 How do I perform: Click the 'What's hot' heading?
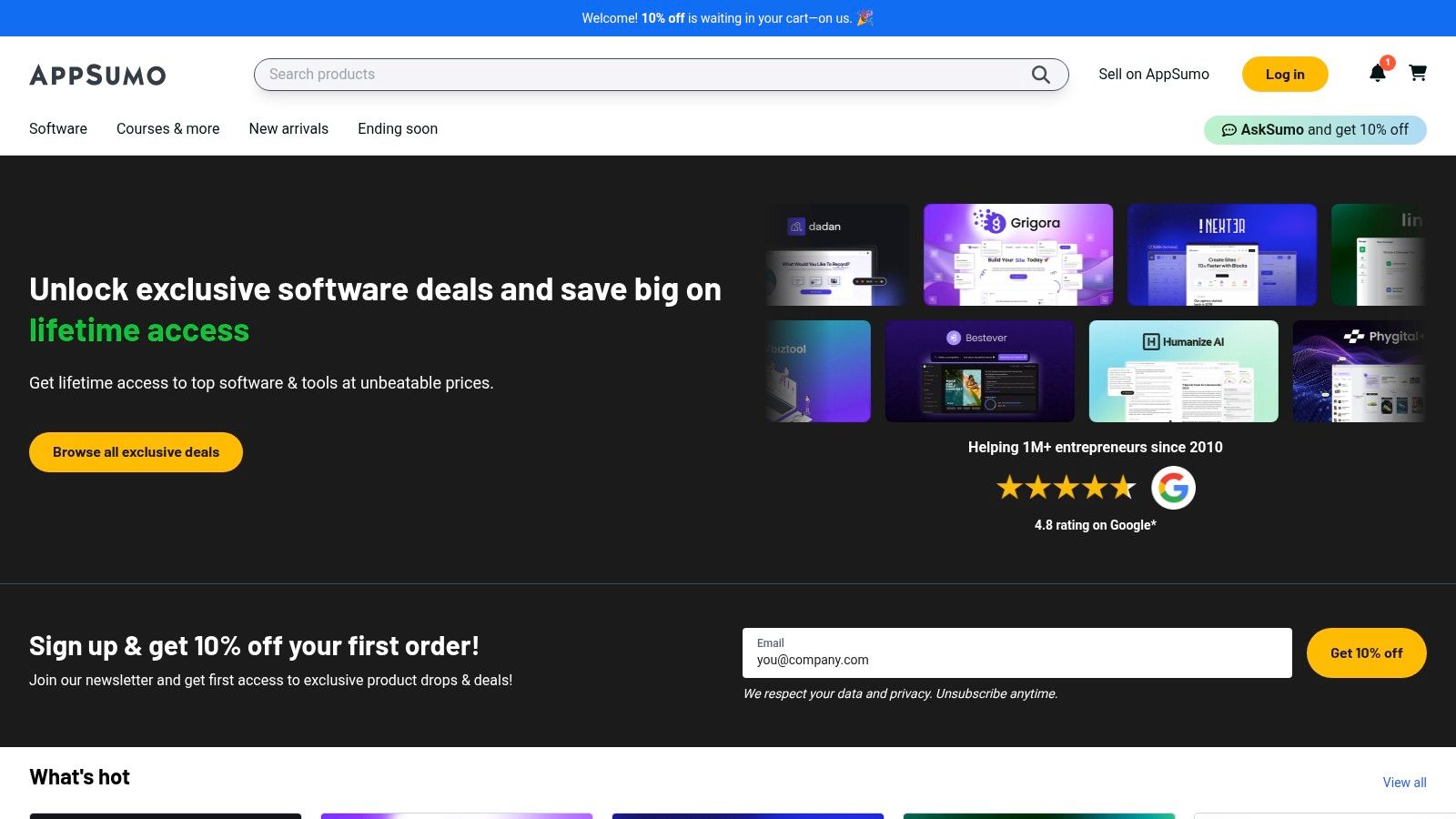point(80,777)
